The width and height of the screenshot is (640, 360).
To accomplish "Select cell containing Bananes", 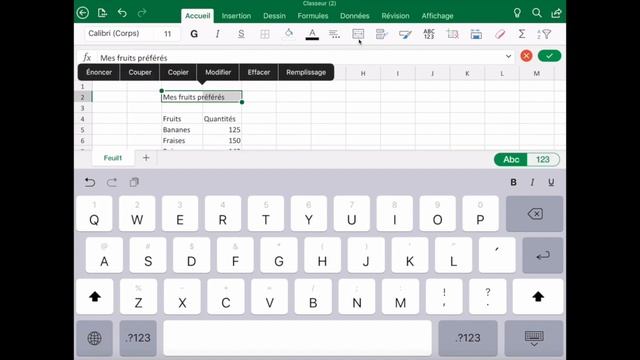I will (x=182, y=130).
